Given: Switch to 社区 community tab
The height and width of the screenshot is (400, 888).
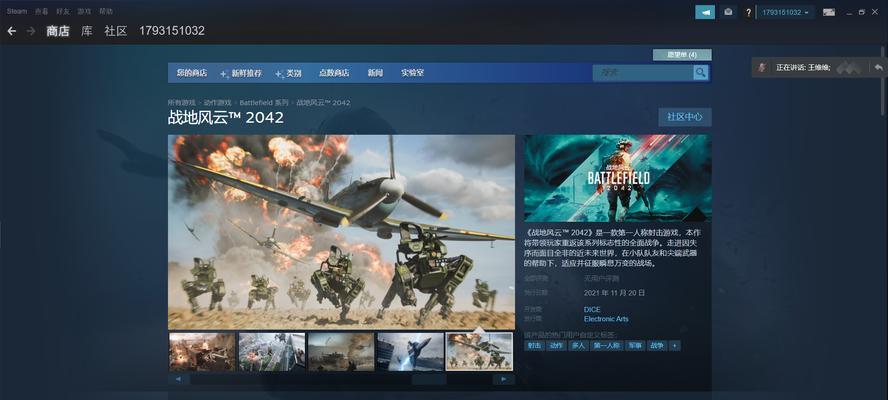Looking at the screenshot, I should click(x=116, y=31).
